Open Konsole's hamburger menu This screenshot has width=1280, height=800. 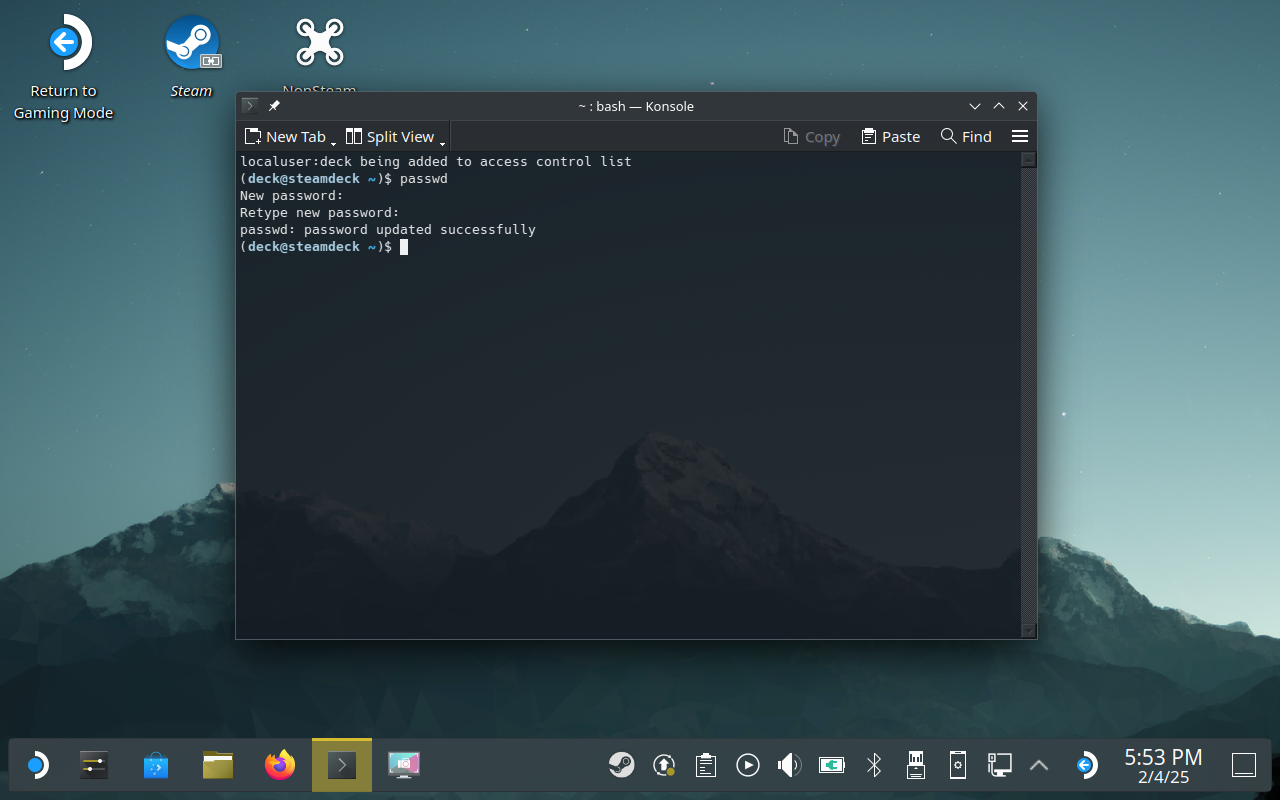click(1019, 137)
